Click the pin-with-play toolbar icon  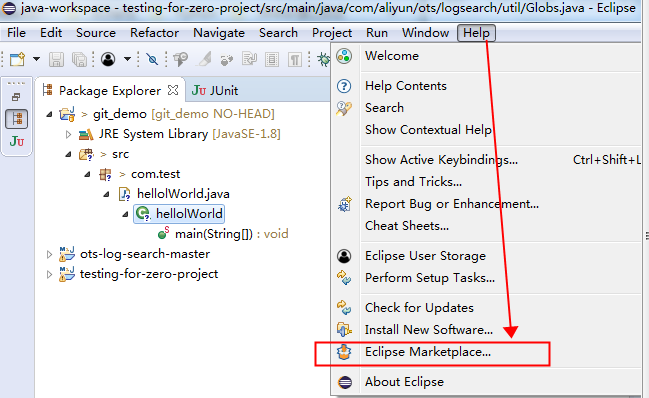click(x=180, y=60)
